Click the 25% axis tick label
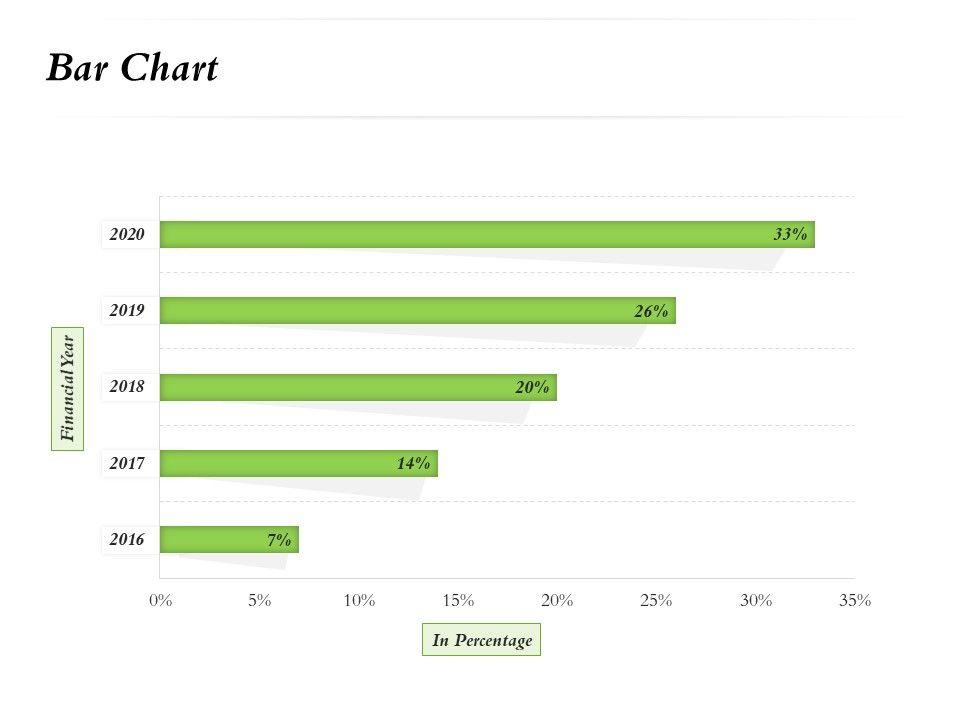Viewport: 960px width, 720px height. [656, 600]
